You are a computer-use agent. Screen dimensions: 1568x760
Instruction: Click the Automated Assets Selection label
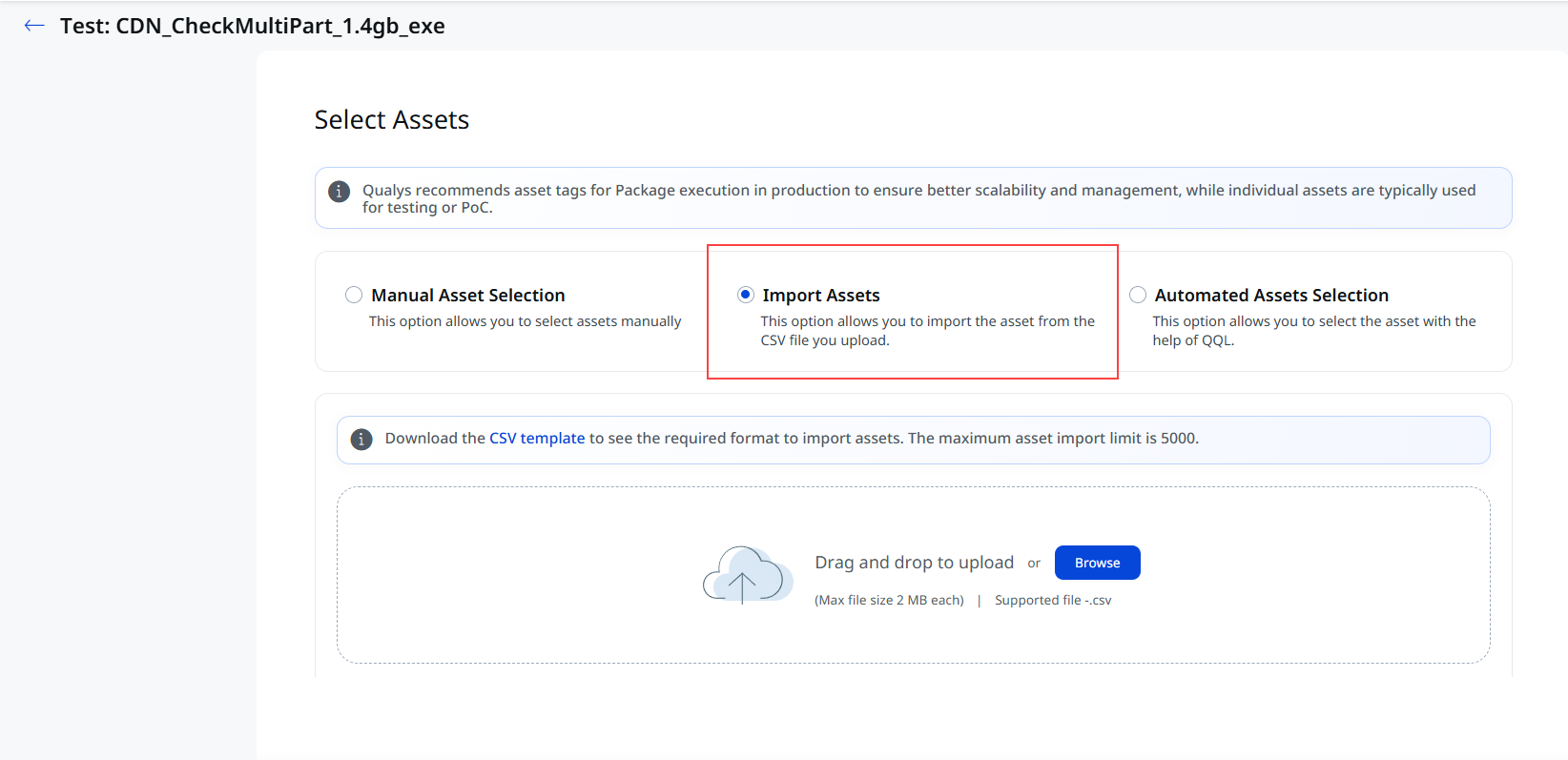coord(1271,296)
